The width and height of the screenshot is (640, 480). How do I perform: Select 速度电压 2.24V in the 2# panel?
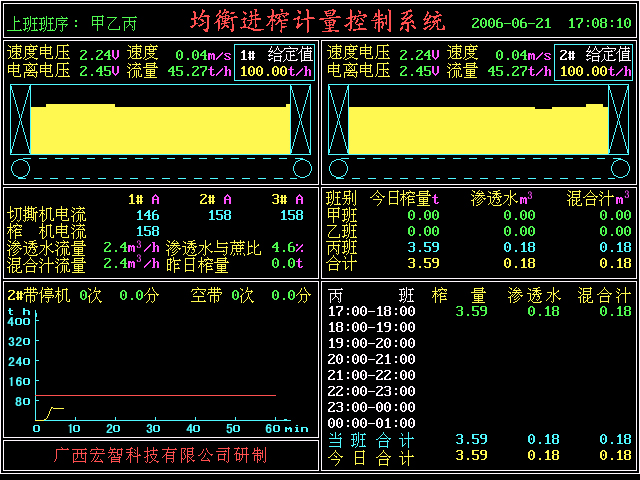383,54
